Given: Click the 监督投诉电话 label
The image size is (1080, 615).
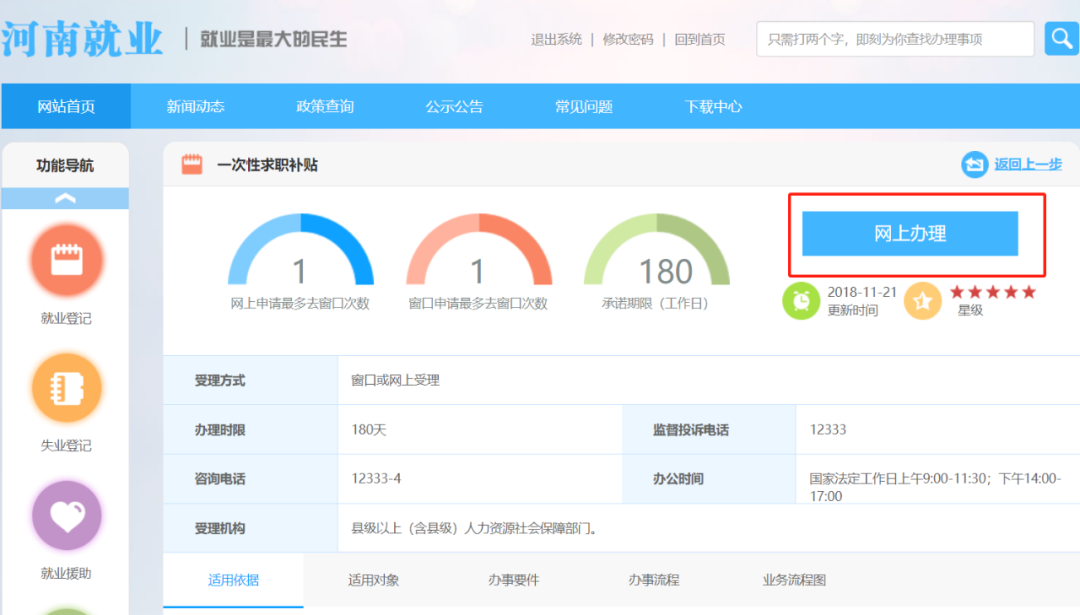Looking at the screenshot, I should (x=691, y=430).
